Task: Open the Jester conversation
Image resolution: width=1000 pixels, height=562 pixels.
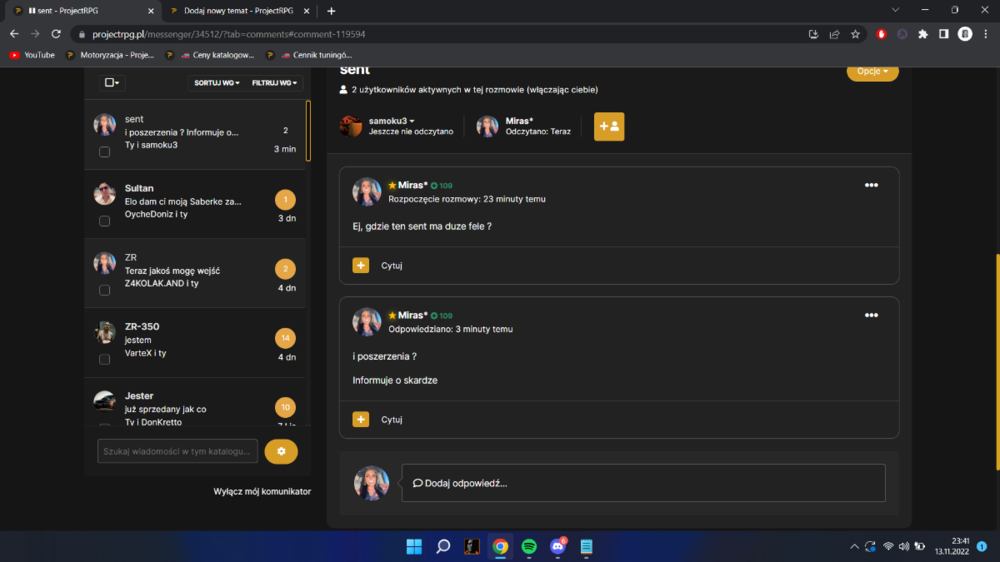Action: pos(195,402)
